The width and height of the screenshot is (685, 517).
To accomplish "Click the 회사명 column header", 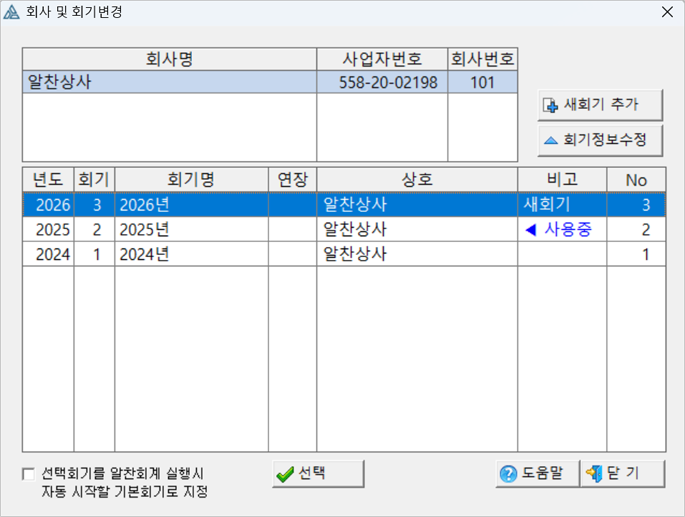I will pos(170,59).
